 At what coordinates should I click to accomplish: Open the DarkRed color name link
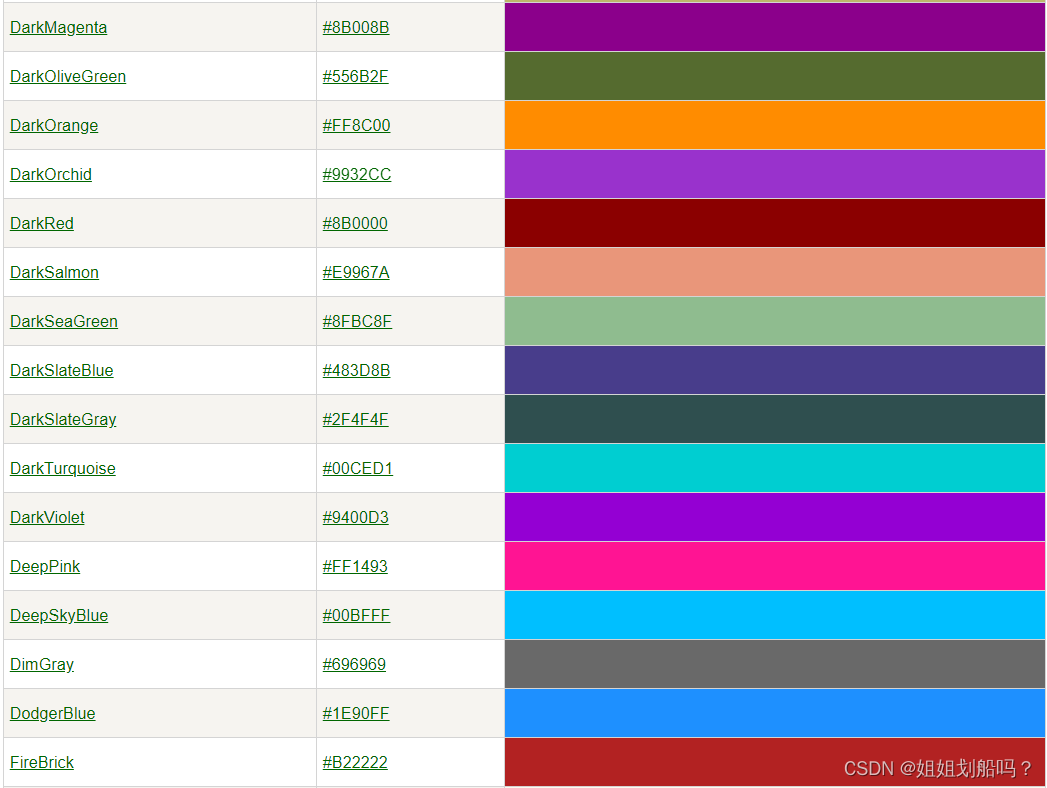coord(41,224)
